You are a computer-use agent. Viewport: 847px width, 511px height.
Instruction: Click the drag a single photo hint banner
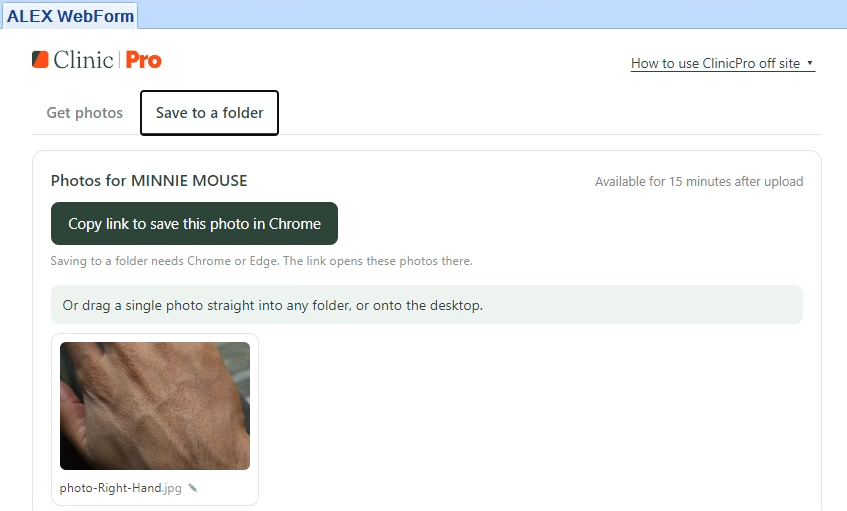[427, 305]
